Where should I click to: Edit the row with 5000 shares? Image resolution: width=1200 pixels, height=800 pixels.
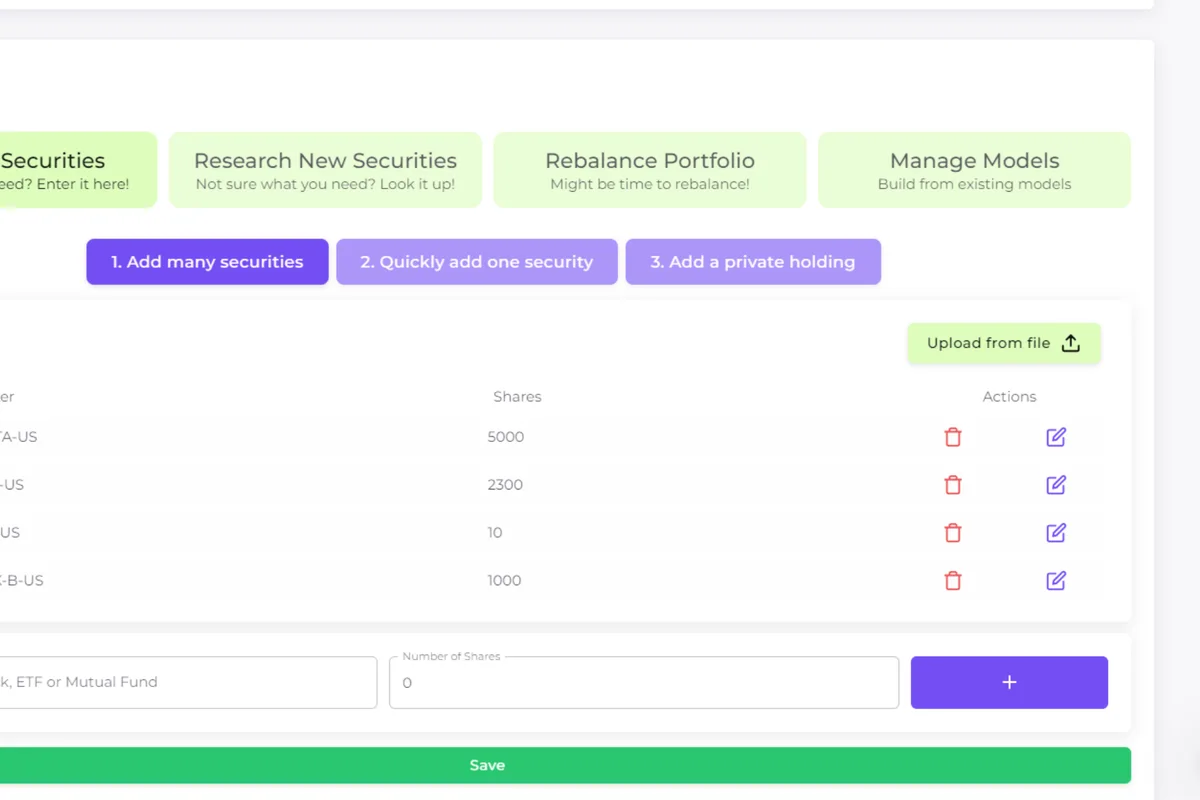click(1056, 437)
